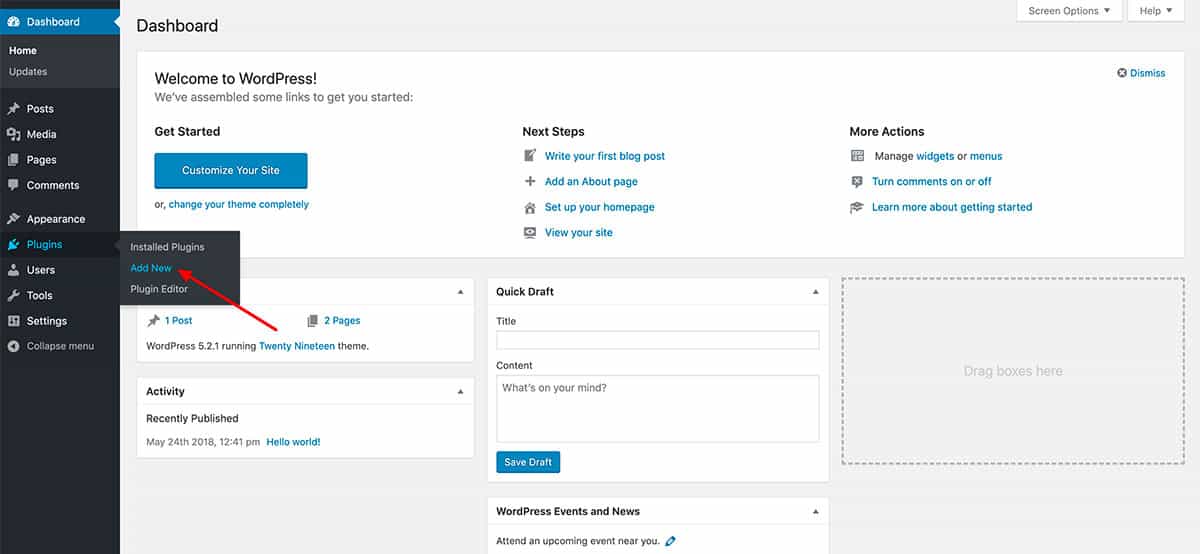Image resolution: width=1200 pixels, height=554 pixels.
Task: Click the plus icon beside About page
Action: tap(530, 182)
